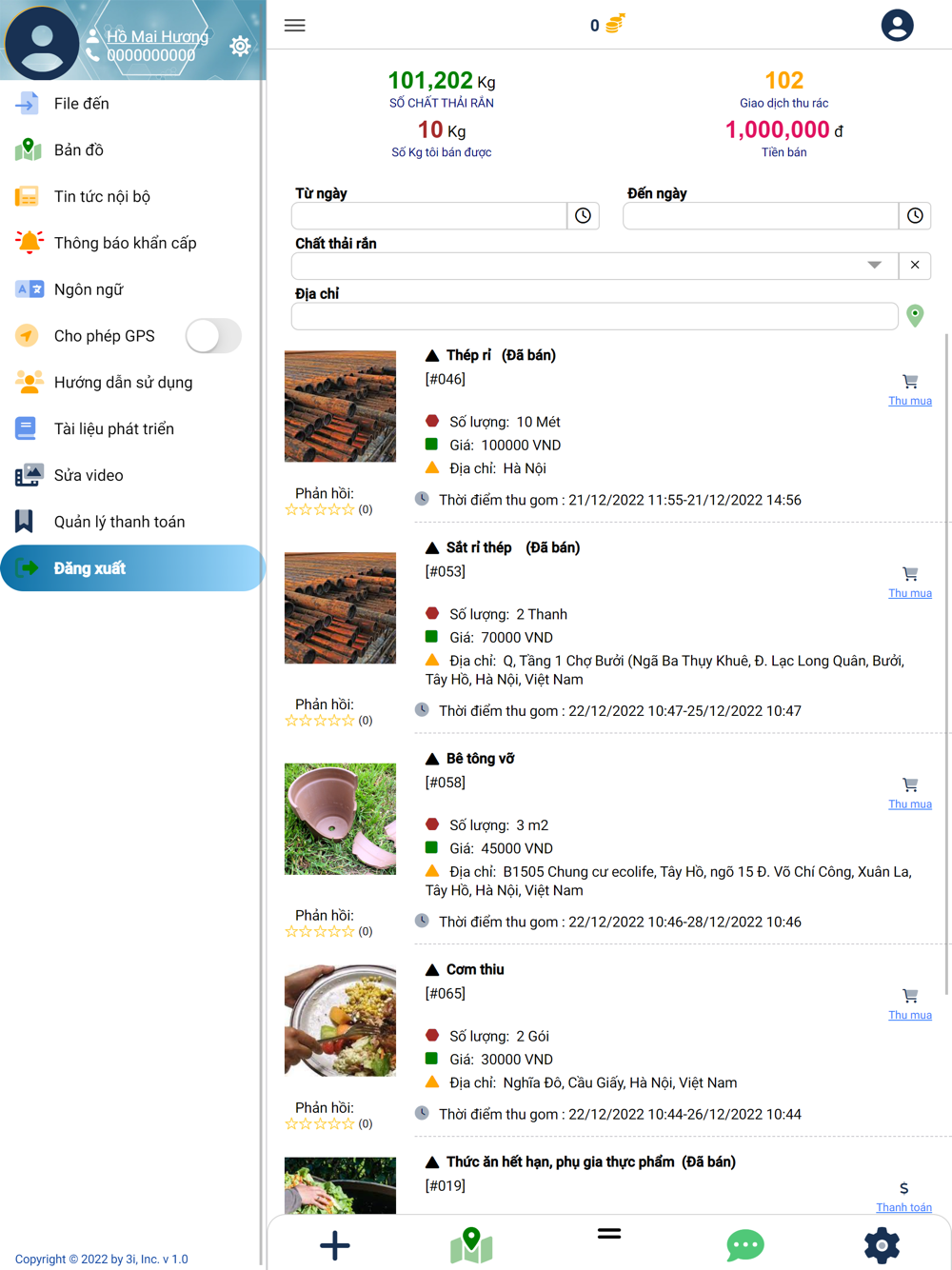
Task: Click the 101,202 Kg solid waste figure
Action: [442, 82]
